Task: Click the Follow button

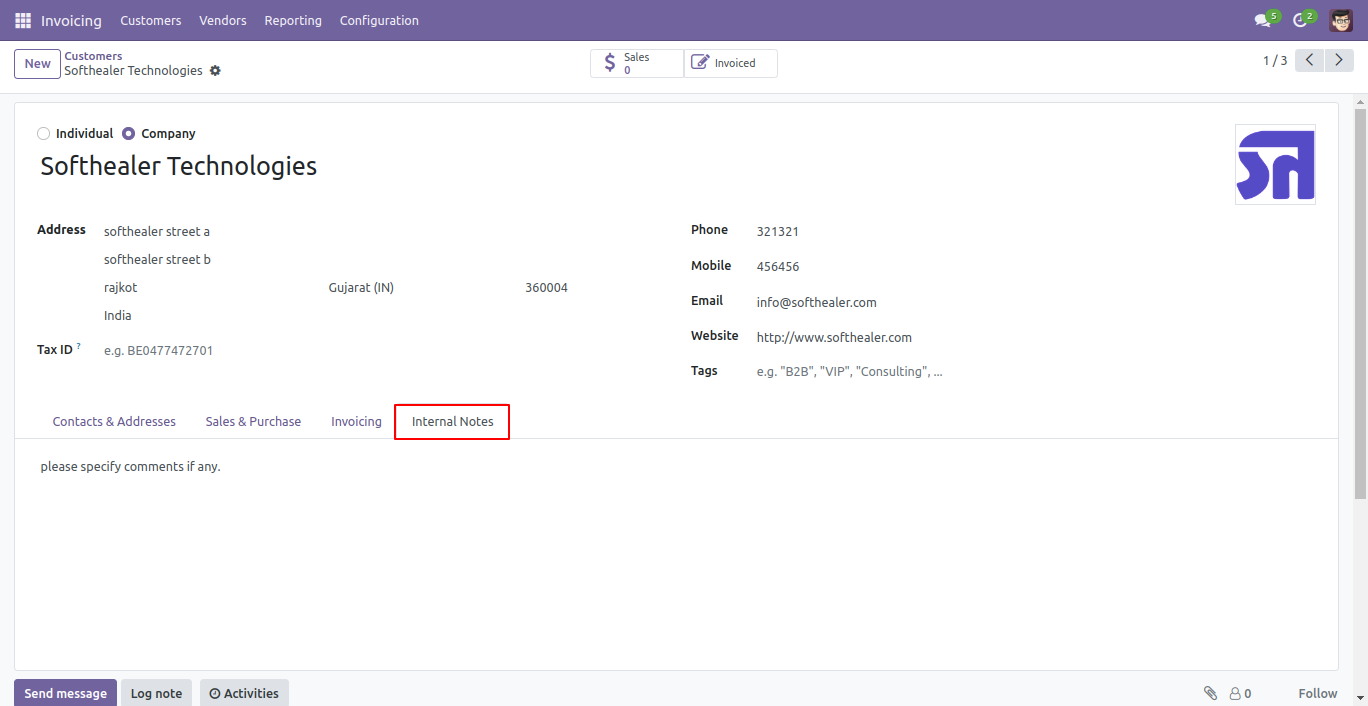Action: tap(1318, 693)
